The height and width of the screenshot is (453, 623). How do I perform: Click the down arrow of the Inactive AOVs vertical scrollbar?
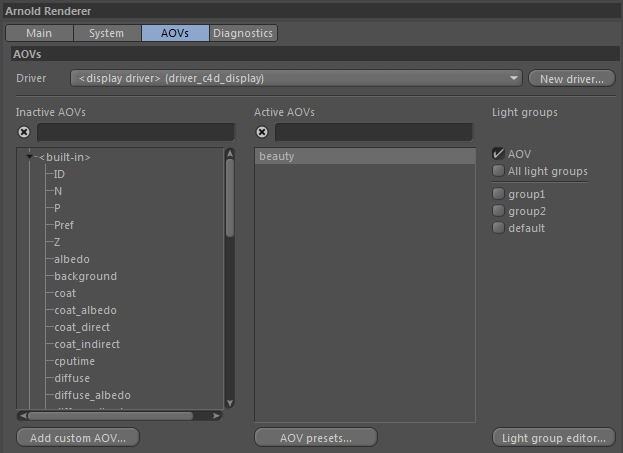230,403
